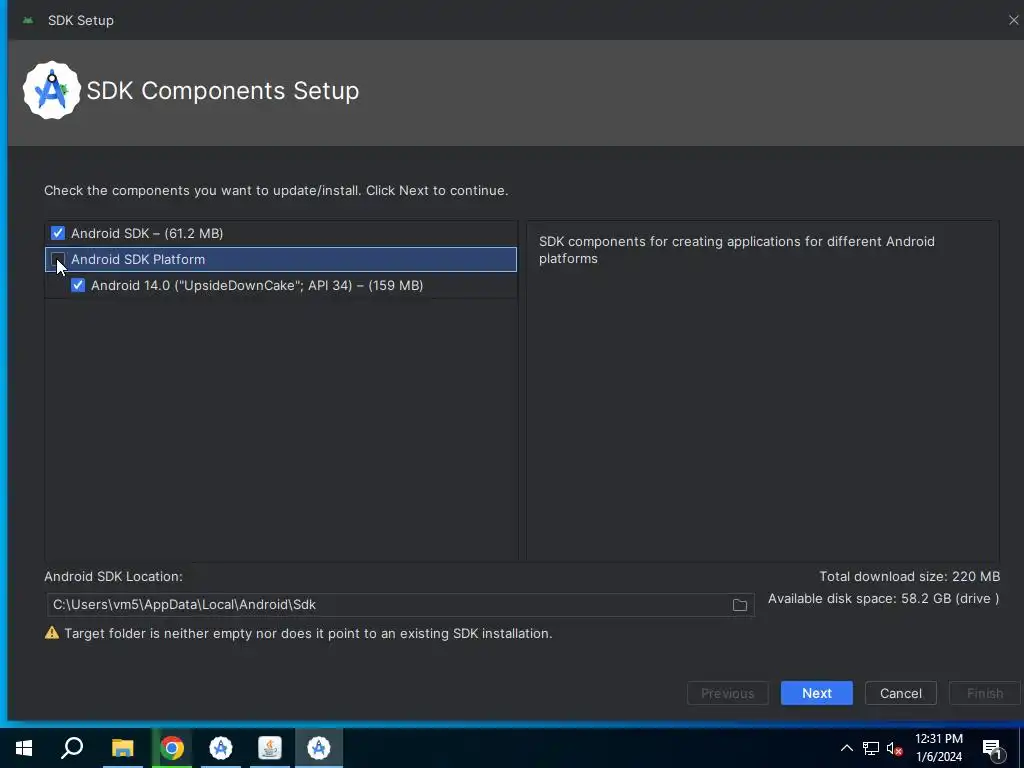Select the Android SDK Platform row
Image resolution: width=1024 pixels, height=768 pixels.
coord(281,259)
